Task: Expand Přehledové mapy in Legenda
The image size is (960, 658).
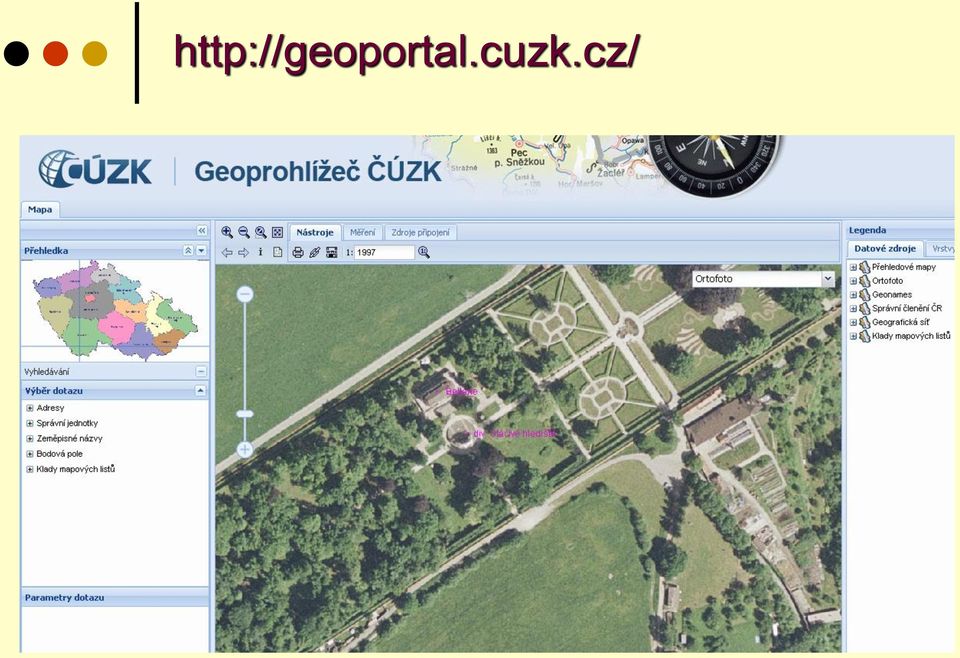Action: (x=853, y=267)
